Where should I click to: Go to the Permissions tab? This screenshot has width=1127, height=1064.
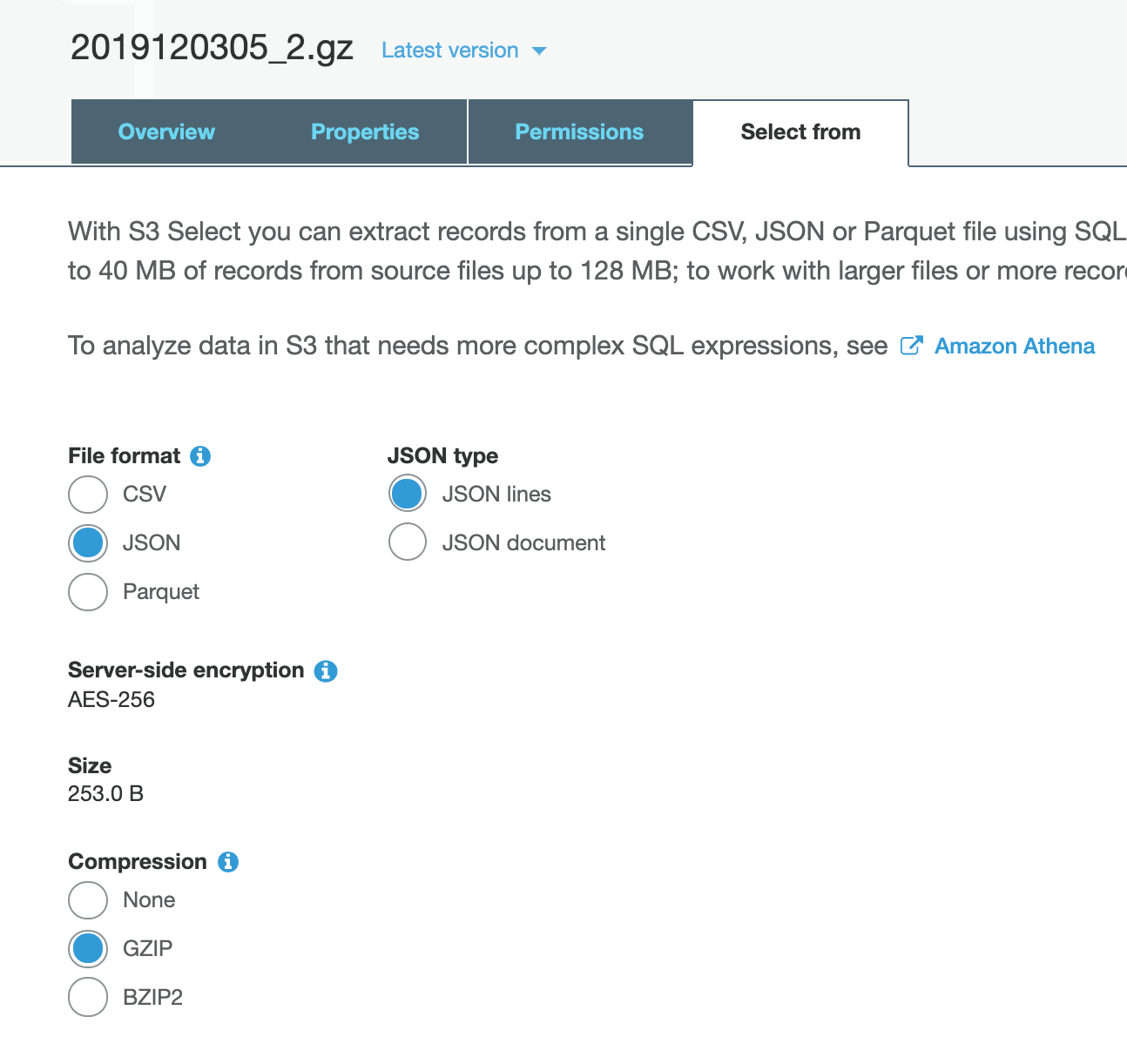pyautogui.click(x=579, y=131)
